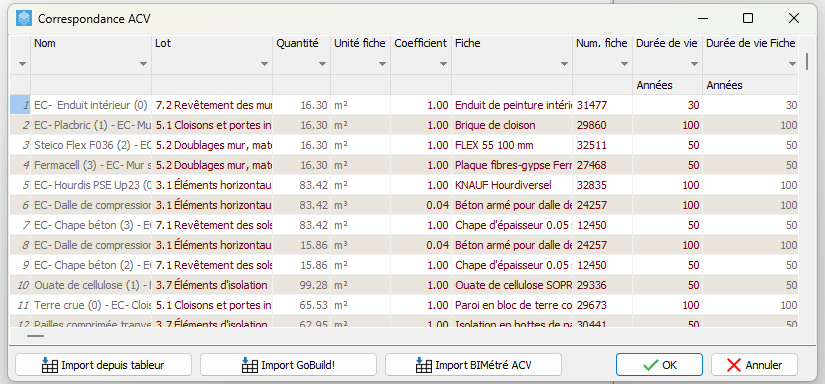Click the 'Fiche' column header

(512, 44)
